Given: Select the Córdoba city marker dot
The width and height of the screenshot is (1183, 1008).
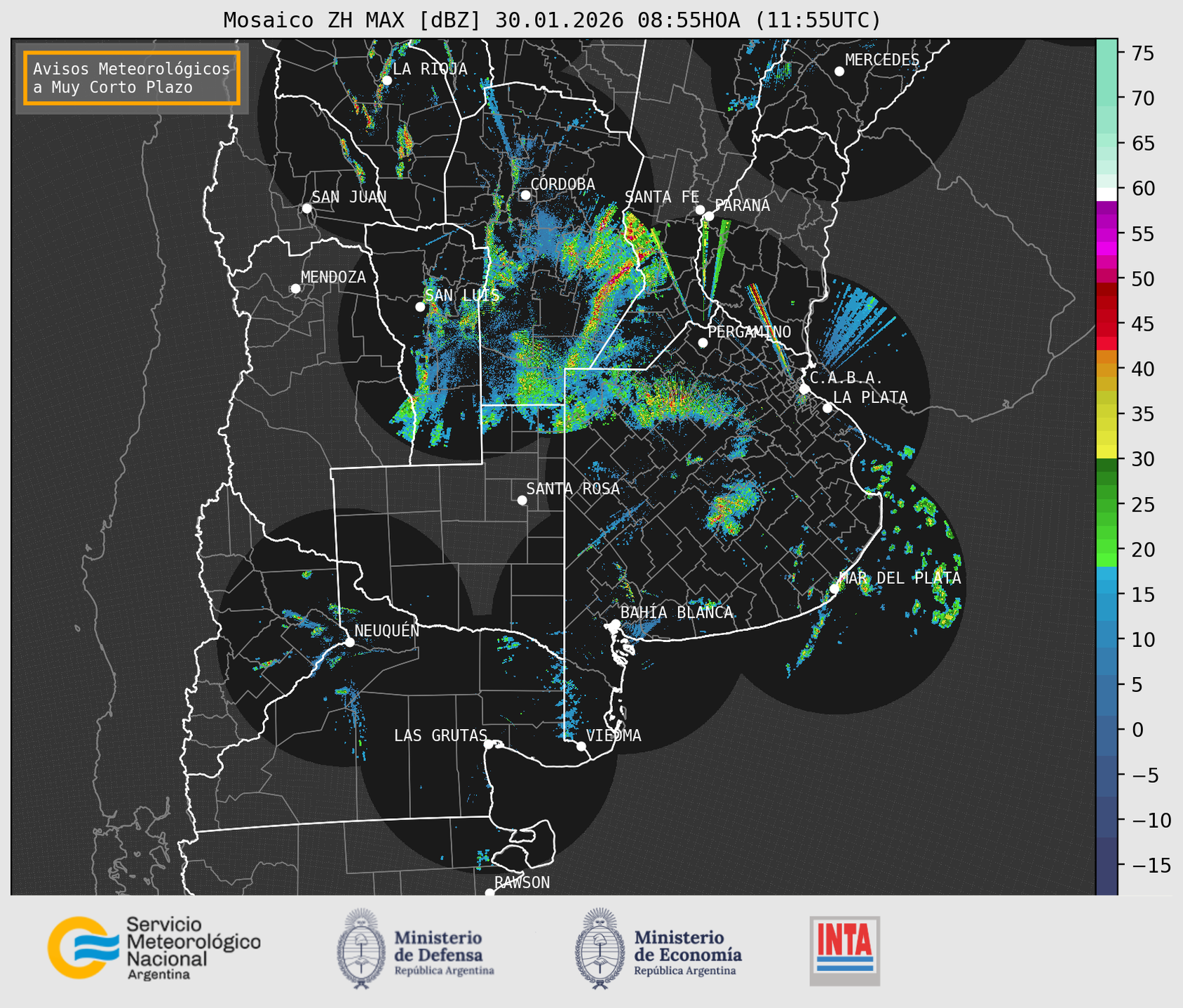Looking at the screenshot, I should click(525, 195).
